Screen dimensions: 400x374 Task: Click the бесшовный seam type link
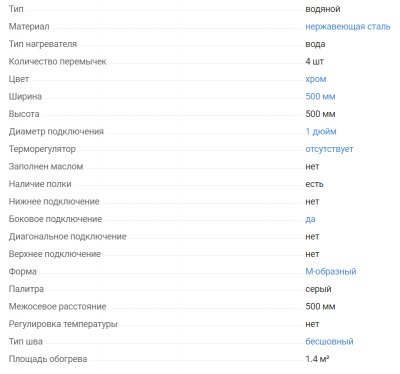click(329, 342)
